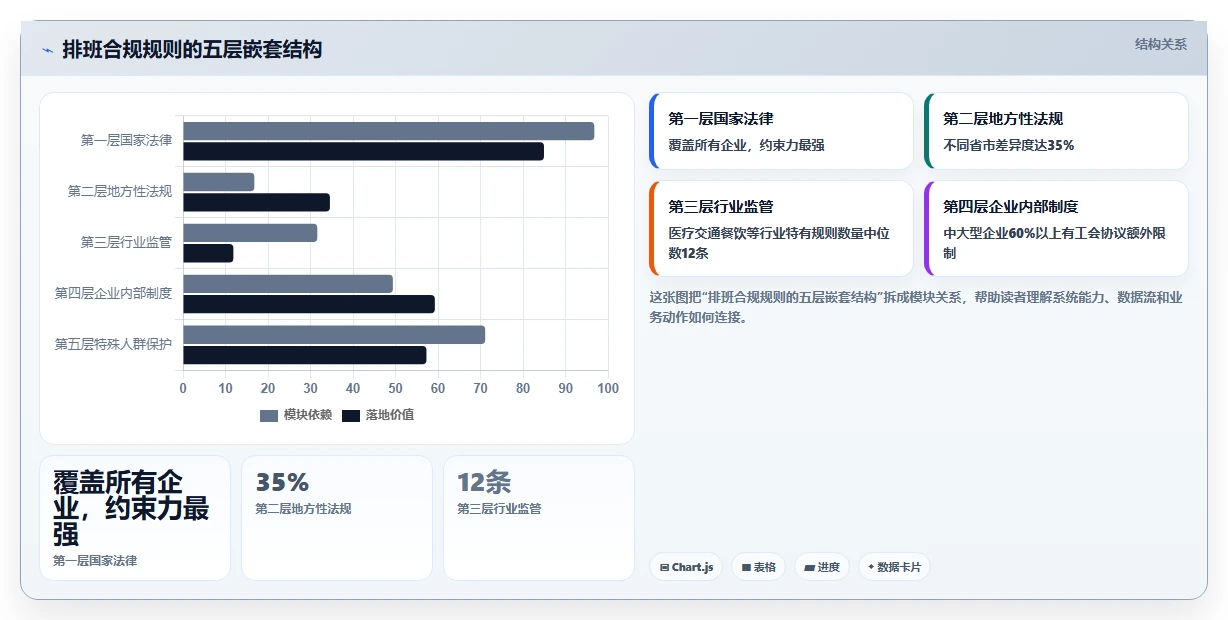Click the 结构关系 label in the header

1161,44
